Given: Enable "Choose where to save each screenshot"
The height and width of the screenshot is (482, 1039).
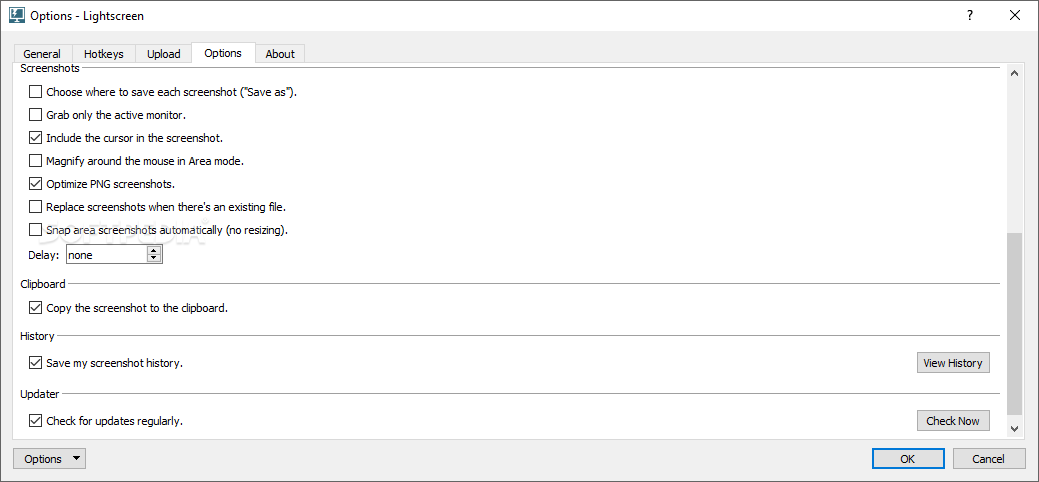Looking at the screenshot, I should 35,92.
